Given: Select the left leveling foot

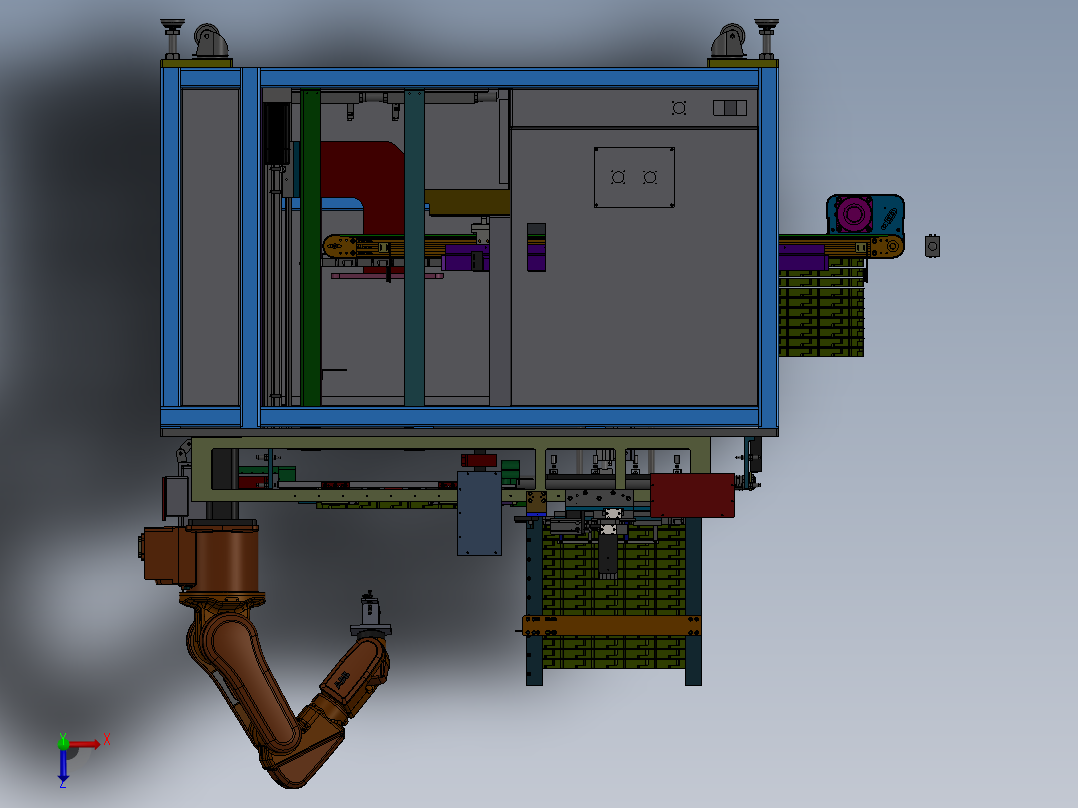Looking at the screenshot, I should pyautogui.click(x=172, y=39).
